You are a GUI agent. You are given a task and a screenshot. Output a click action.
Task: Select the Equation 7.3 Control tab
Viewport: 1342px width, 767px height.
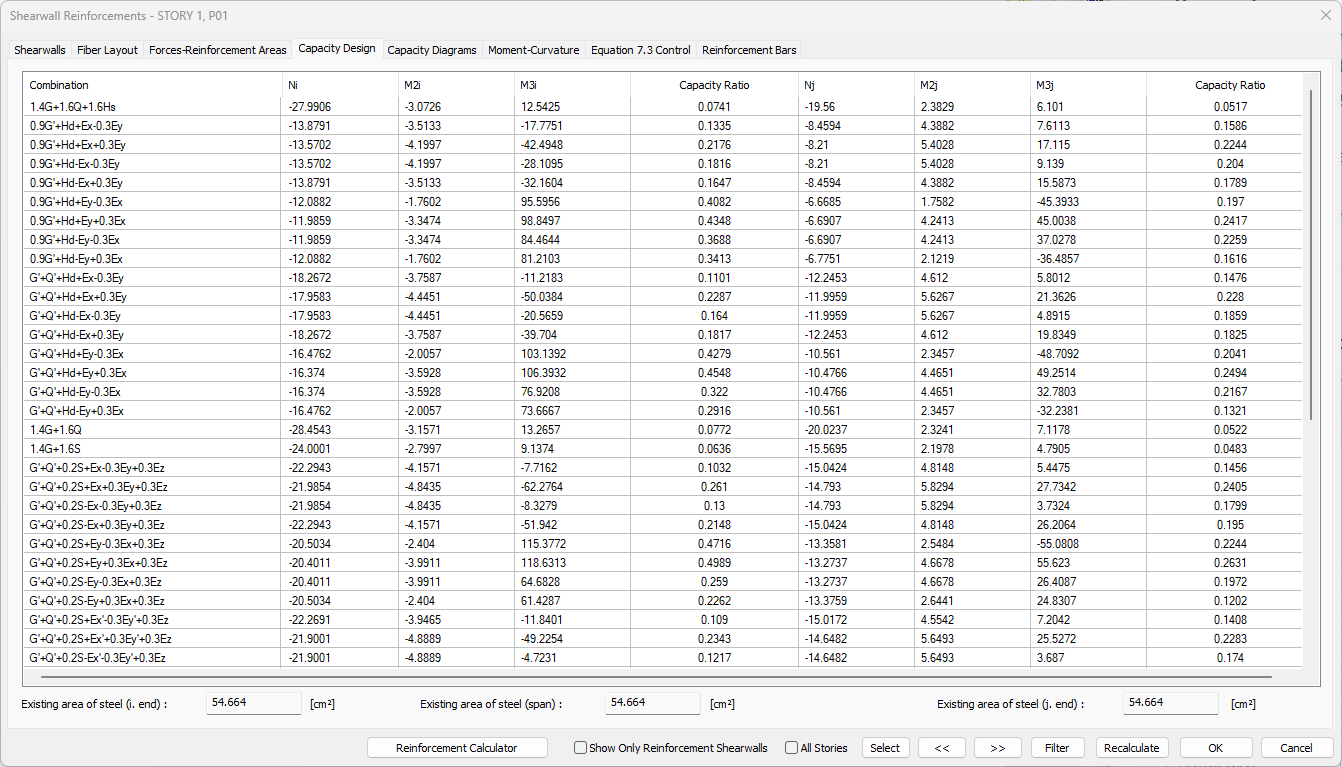pyautogui.click(x=640, y=50)
